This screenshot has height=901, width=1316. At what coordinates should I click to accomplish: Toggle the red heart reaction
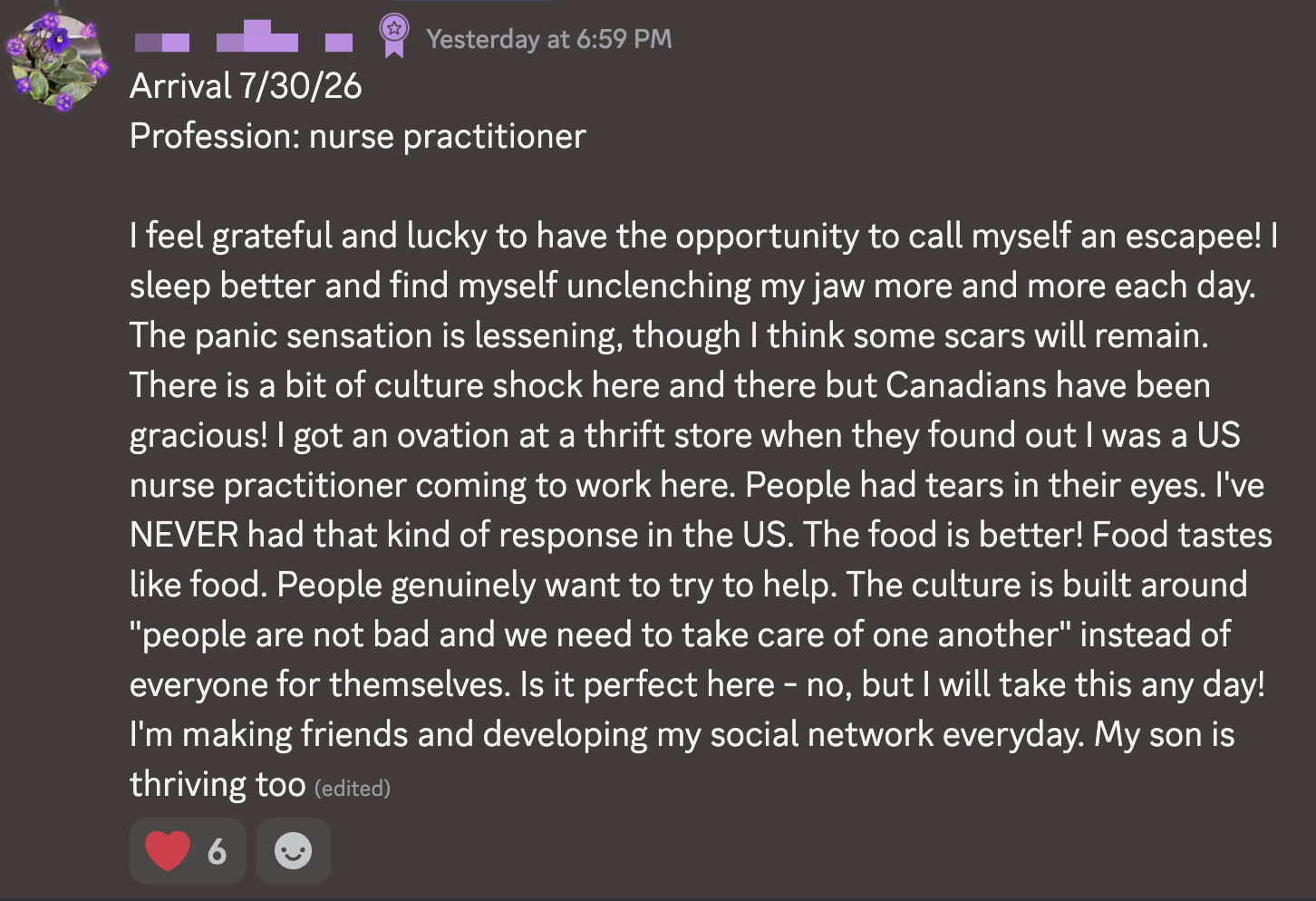(x=168, y=851)
